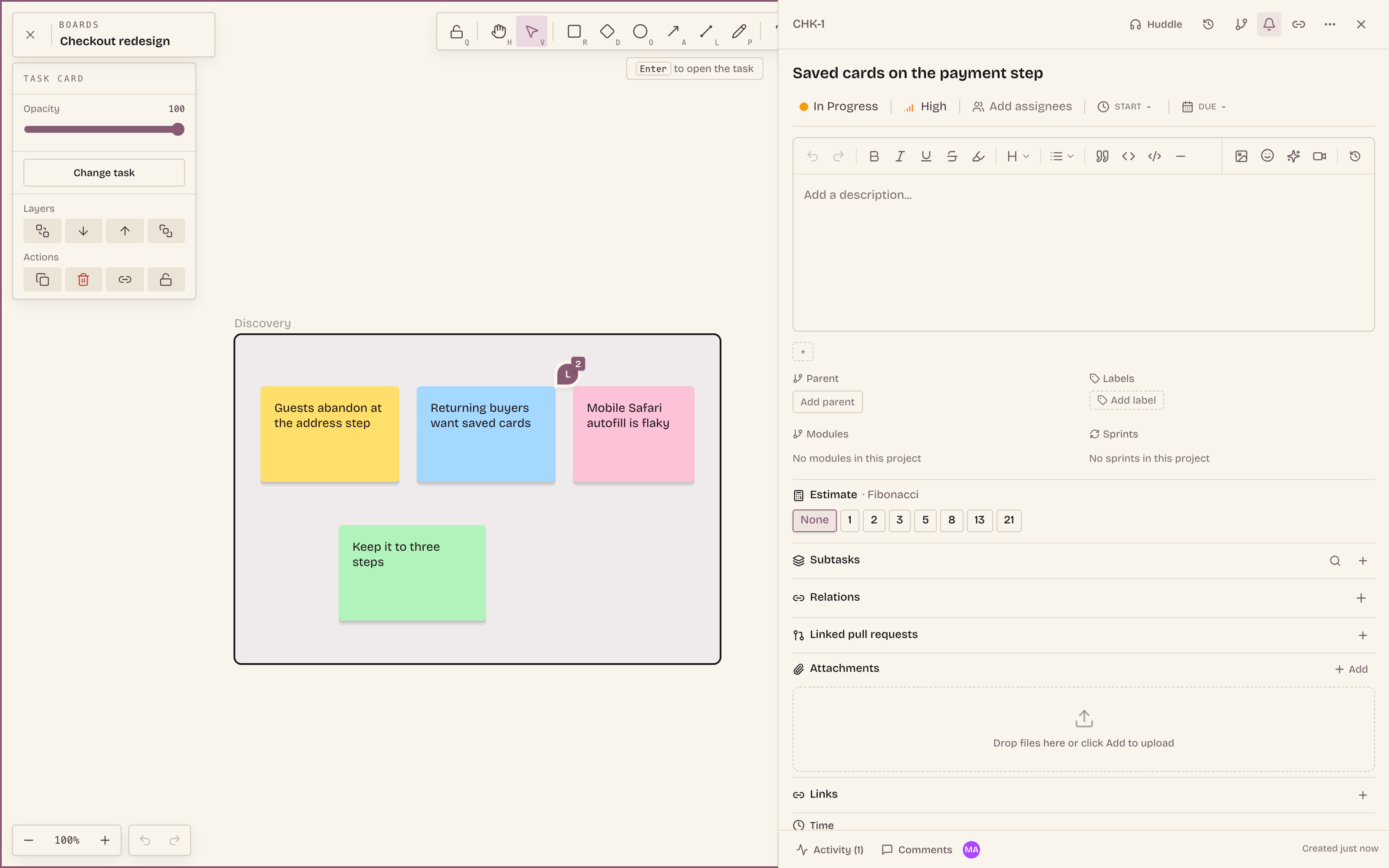
Task: Click the description field
Action: coord(1083,253)
